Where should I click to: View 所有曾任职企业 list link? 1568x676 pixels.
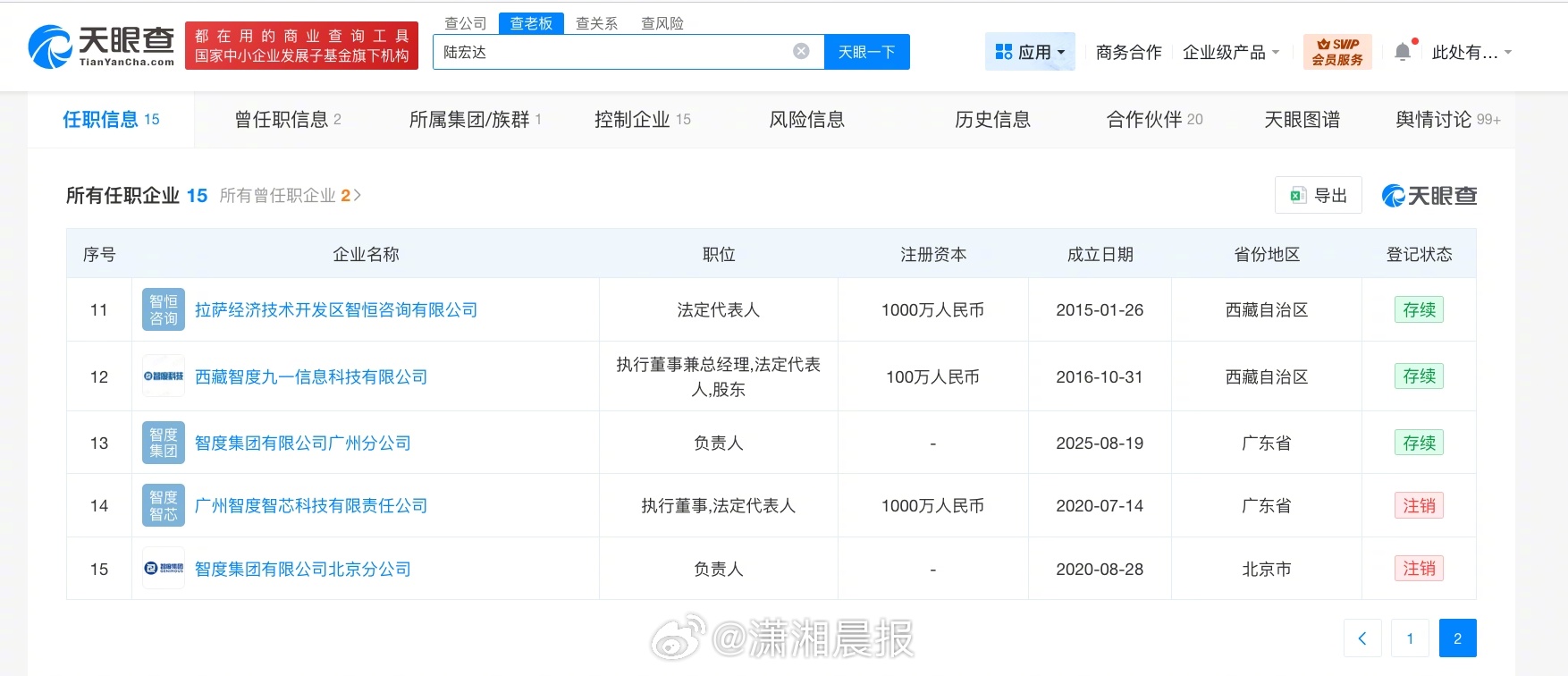290,195
